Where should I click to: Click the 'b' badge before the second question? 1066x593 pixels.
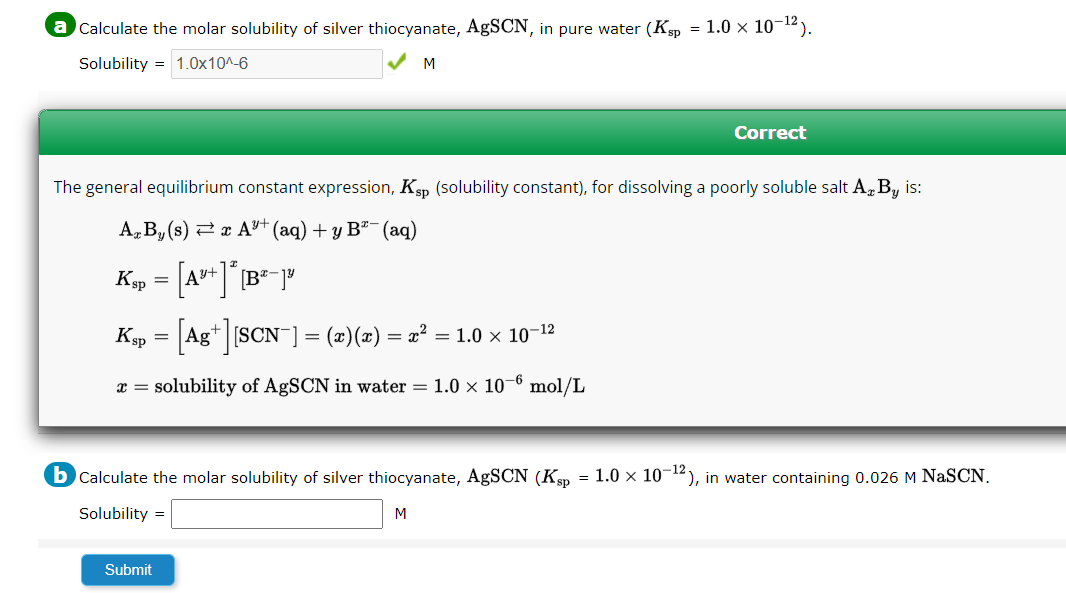(58, 475)
